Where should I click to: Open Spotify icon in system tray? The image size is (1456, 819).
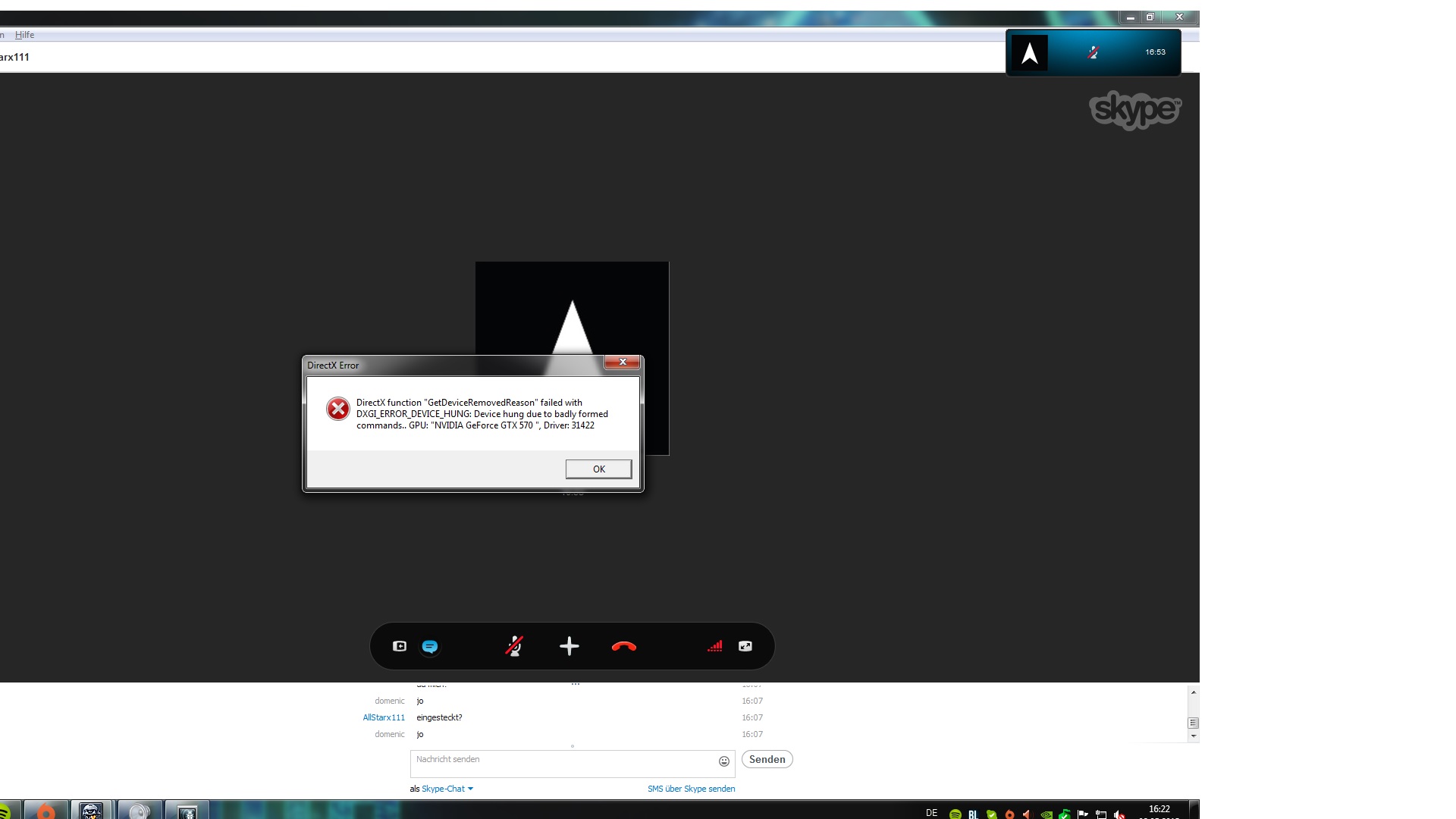coord(955,814)
